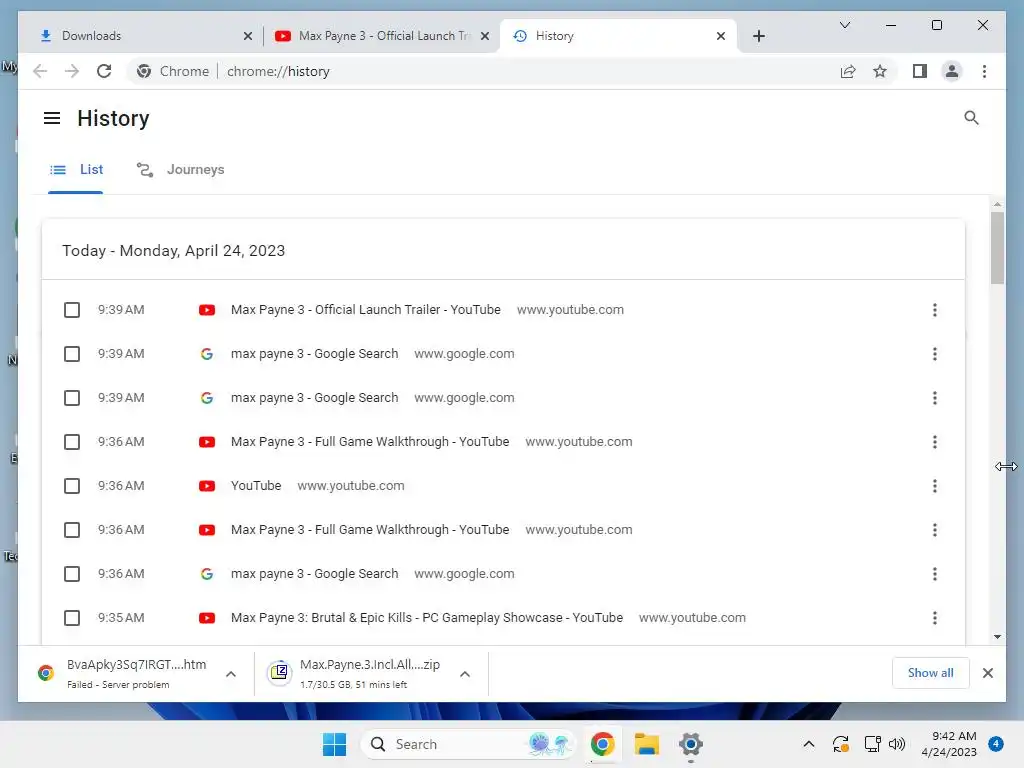The width and height of the screenshot is (1024, 768).
Task: Click YouTube favicon of Official Launch Trailer entry
Action: 207,310
